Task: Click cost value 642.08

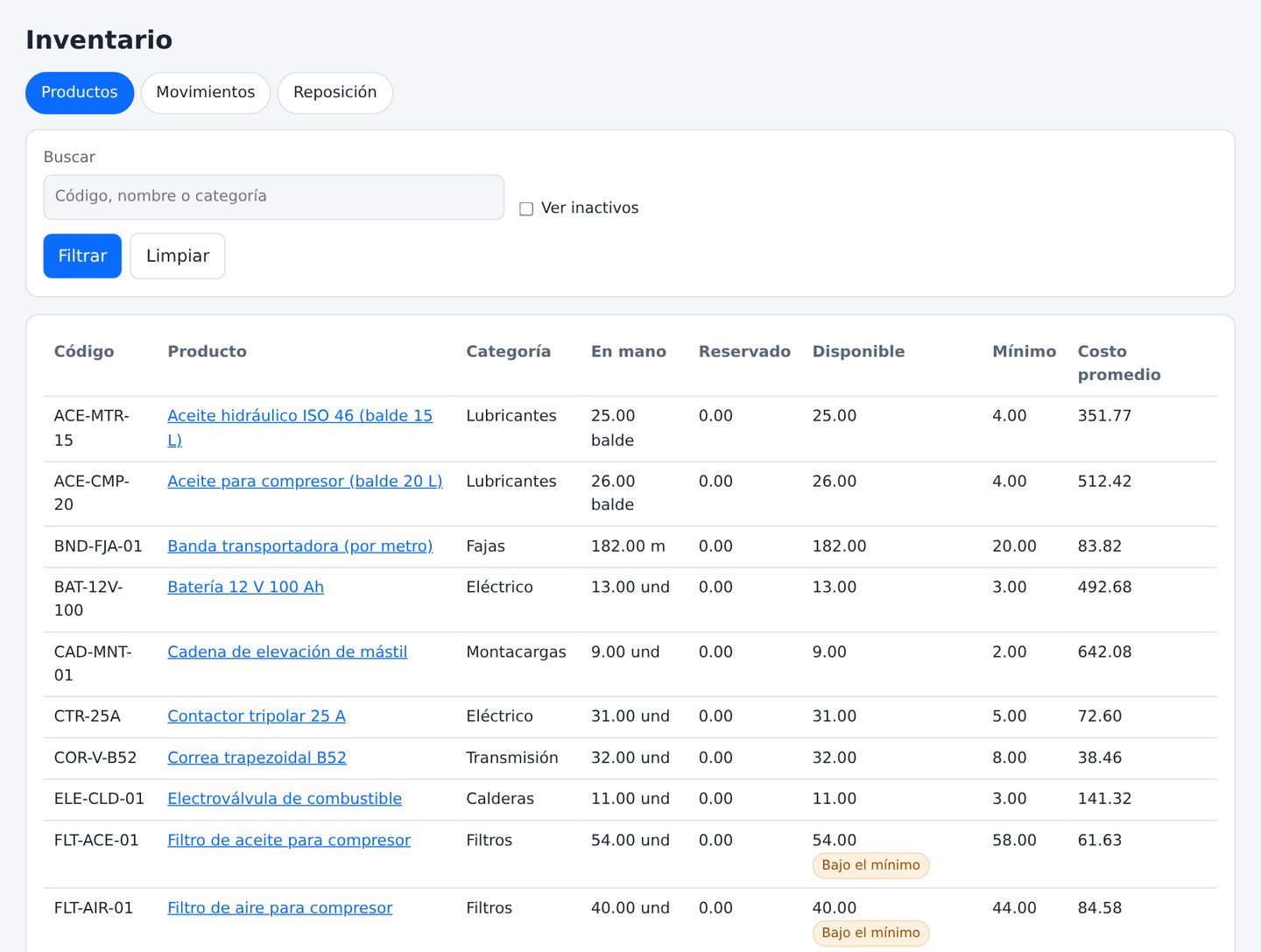Action: click(x=1104, y=652)
